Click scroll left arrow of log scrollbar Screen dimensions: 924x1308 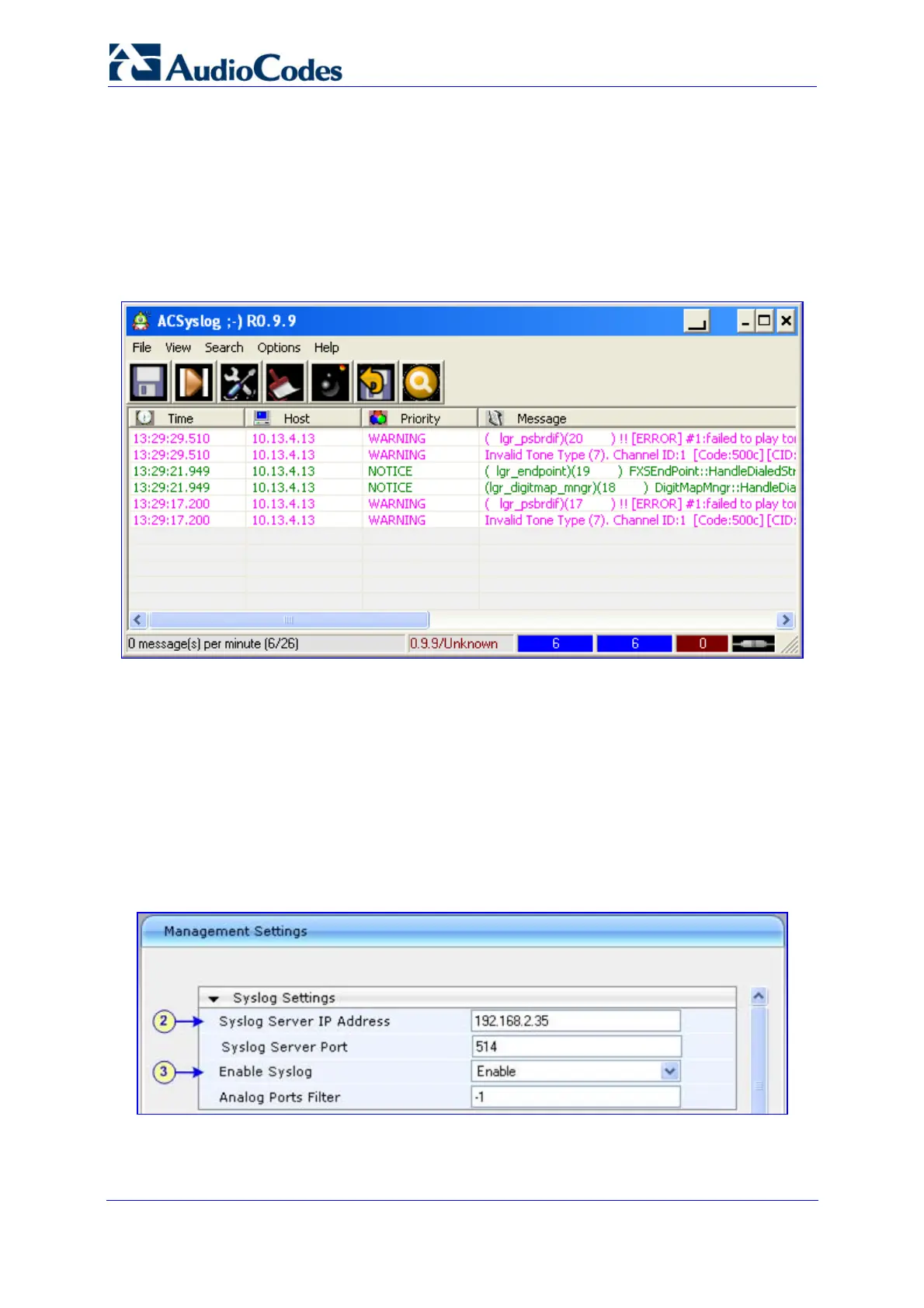137,620
